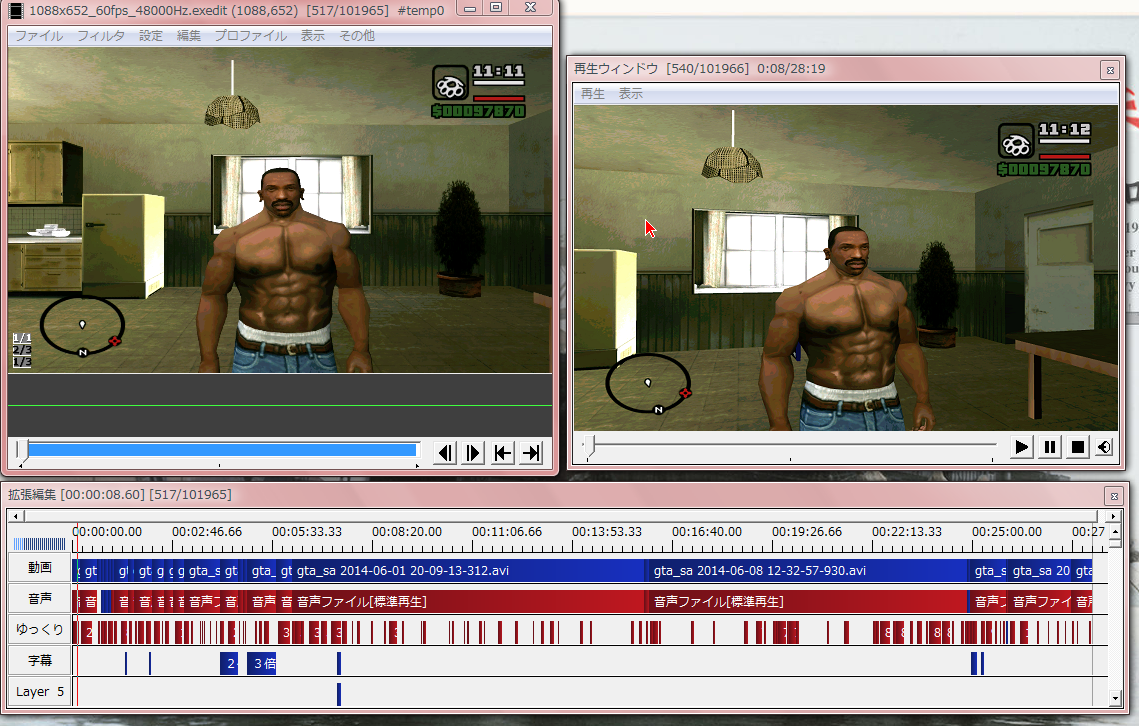This screenshot has width=1139, height=726.
Task: Open the ファイル menu
Action: click(x=39, y=36)
